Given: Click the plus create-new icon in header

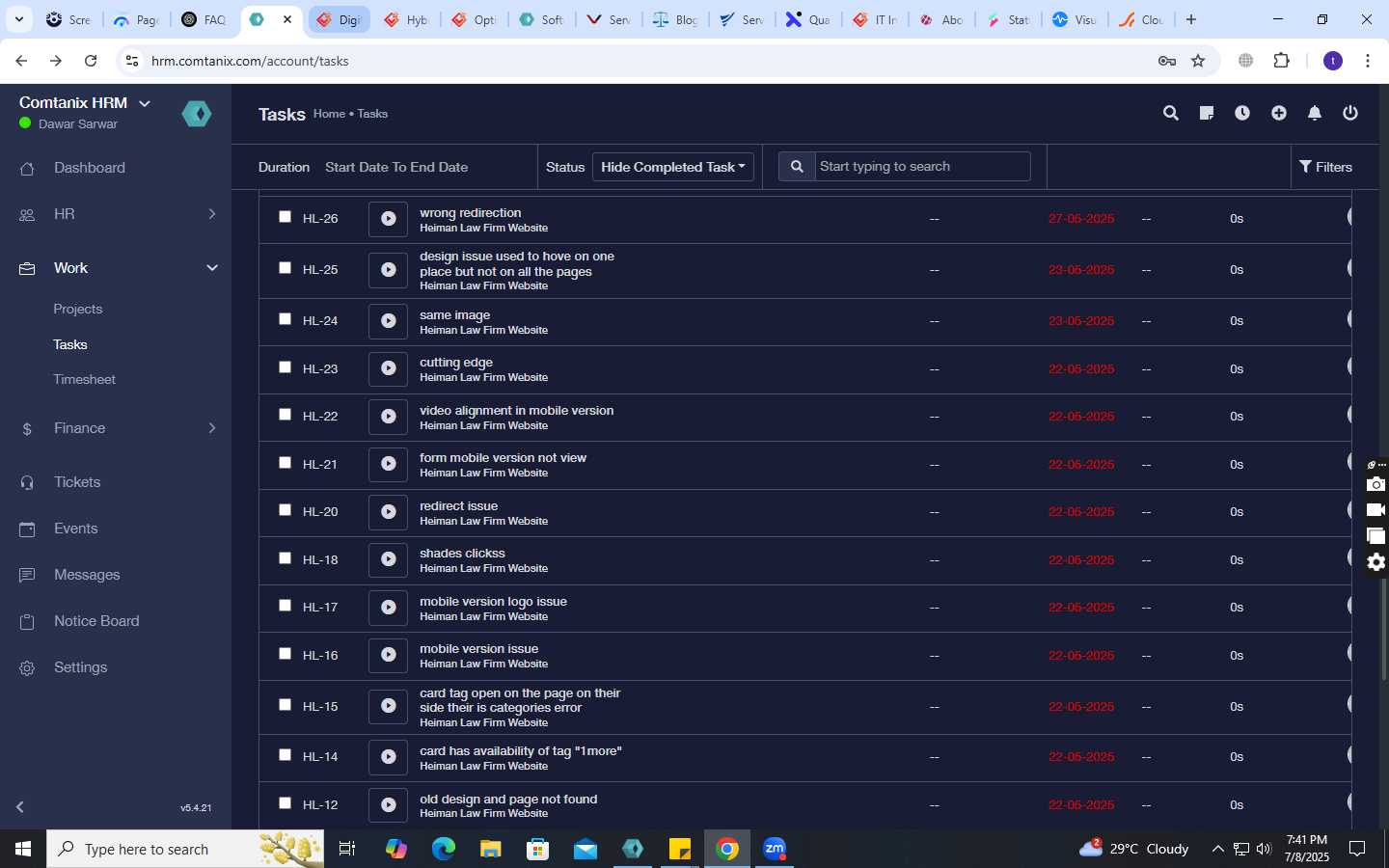Looking at the screenshot, I should click(x=1279, y=114).
